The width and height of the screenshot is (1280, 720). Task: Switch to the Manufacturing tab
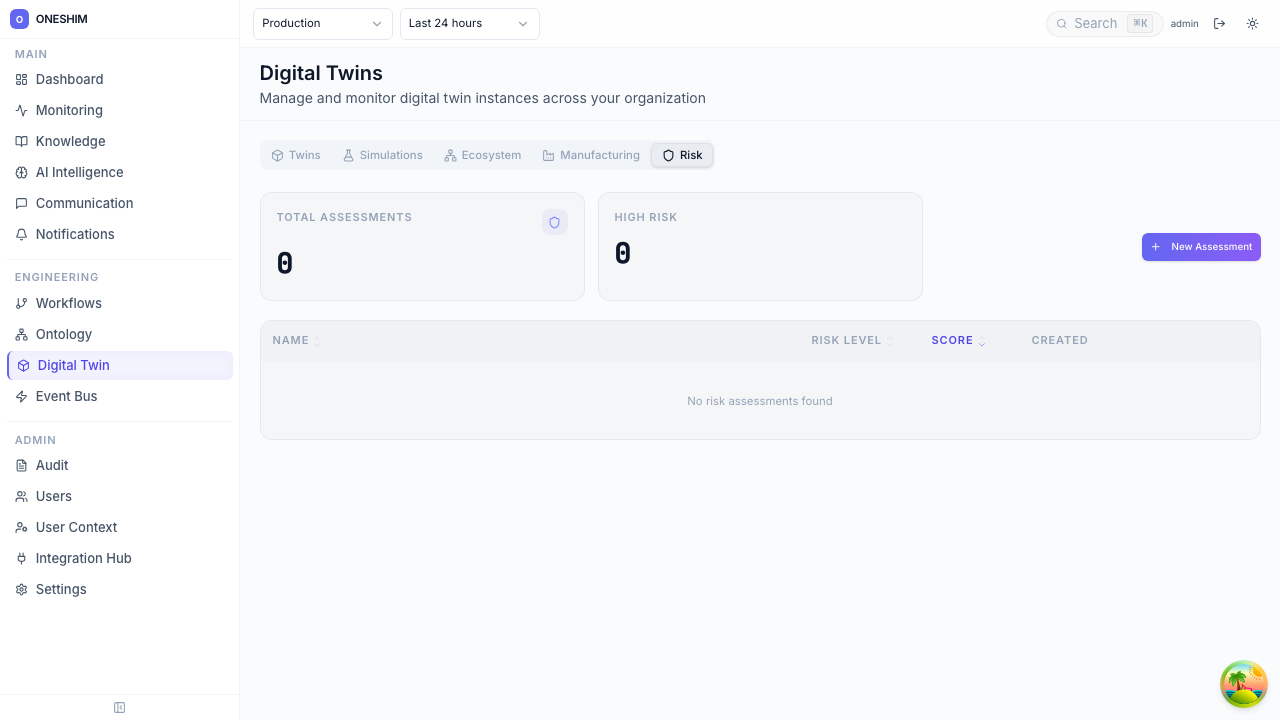click(x=590, y=155)
